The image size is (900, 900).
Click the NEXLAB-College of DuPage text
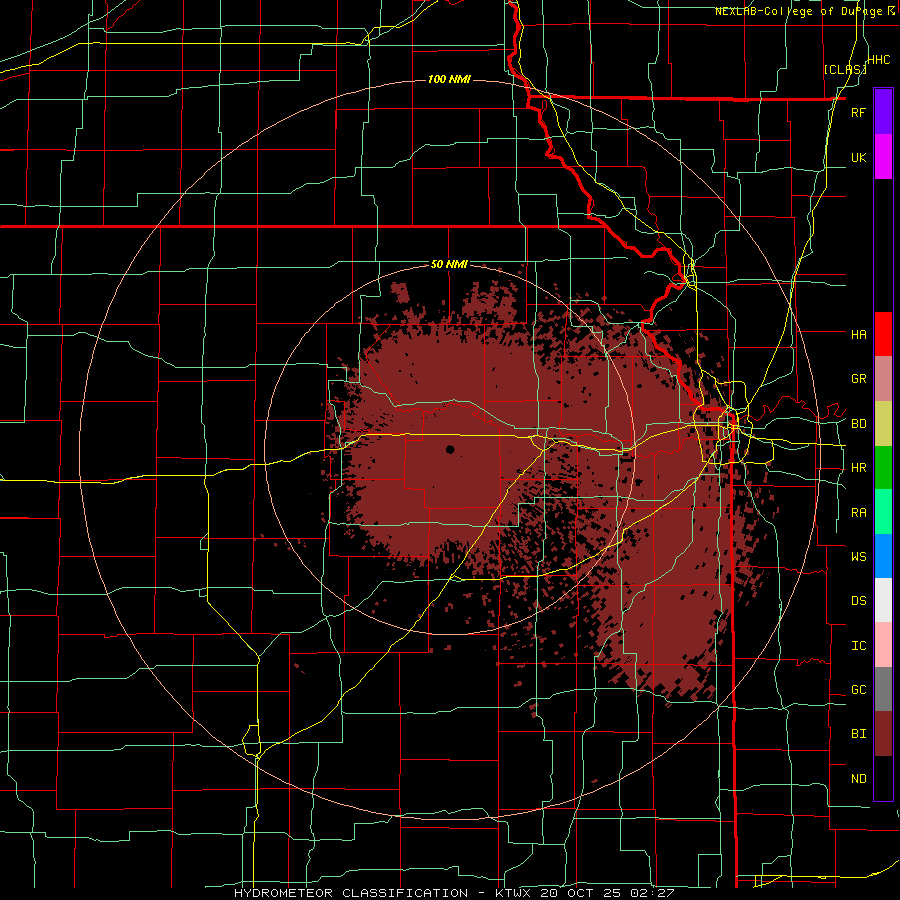click(800, 11)
